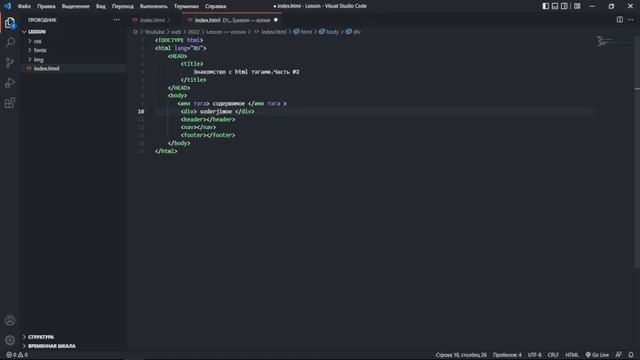Open editor more actions ellipsis
The width and height of the screenshot is (640, 360).
click(631, 20)
